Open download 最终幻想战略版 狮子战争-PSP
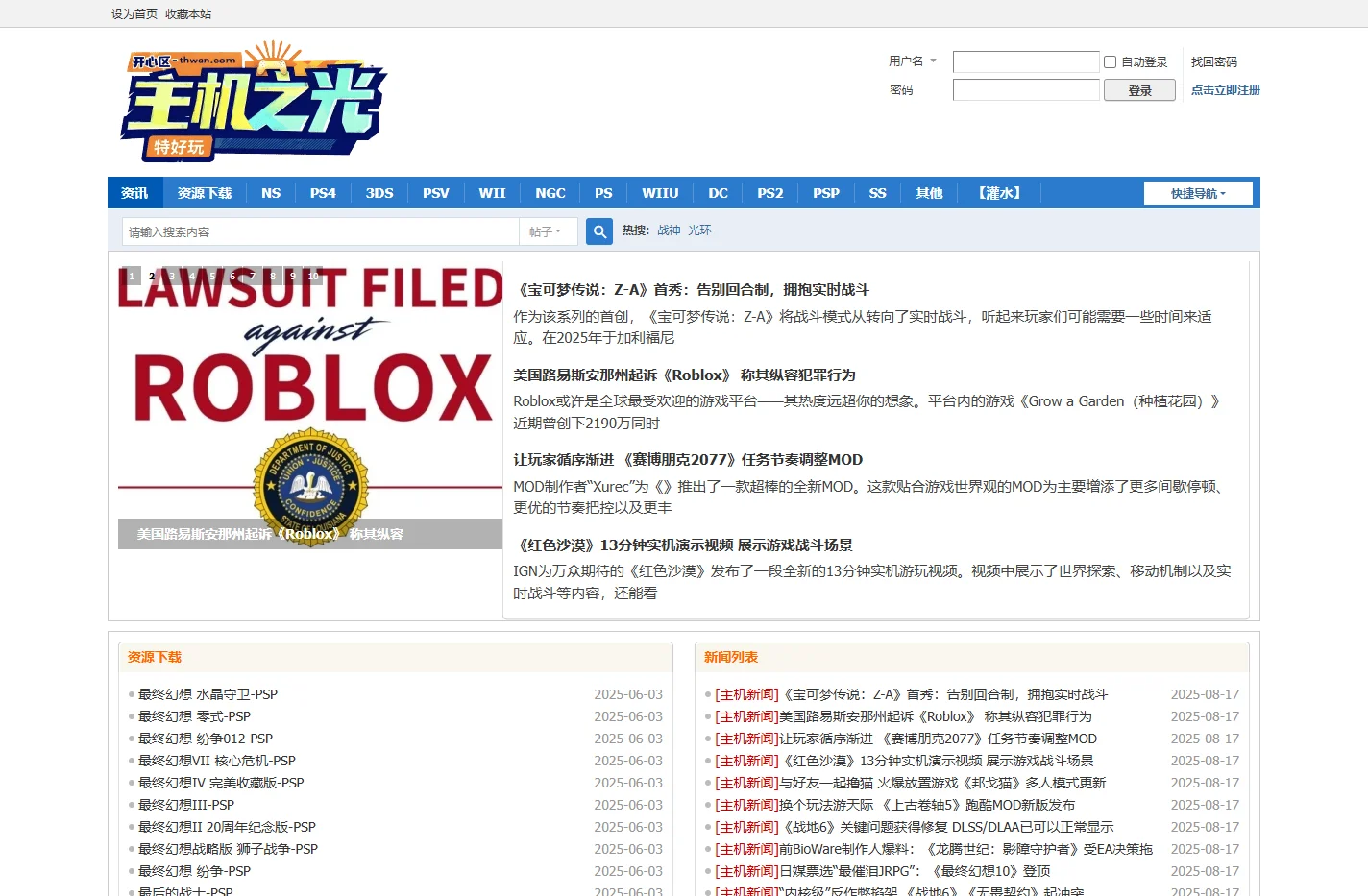The height and width of the screenshot is (896, 1368). (228, 849)
